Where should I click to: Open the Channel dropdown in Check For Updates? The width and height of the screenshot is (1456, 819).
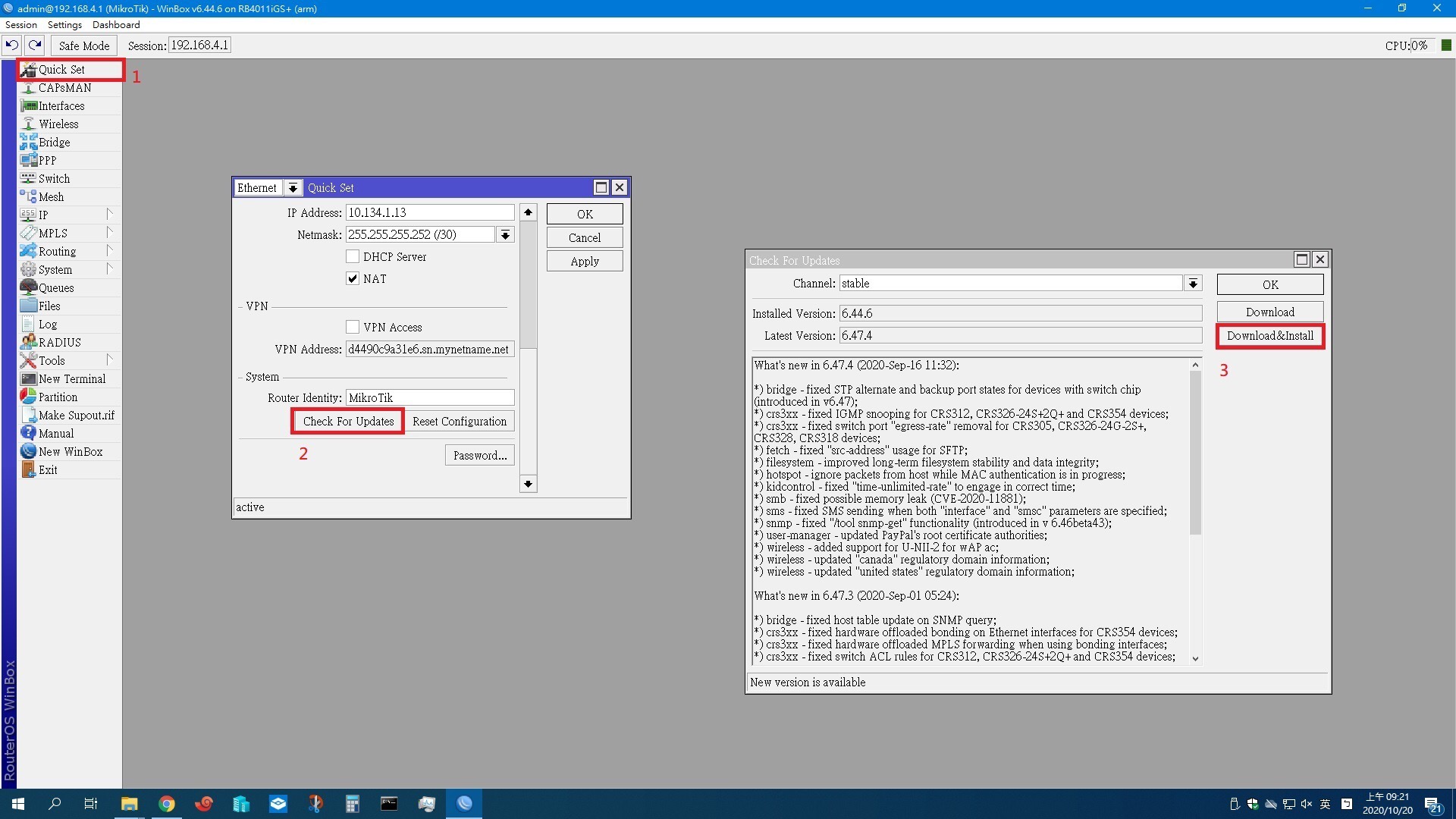[1193, 284]
